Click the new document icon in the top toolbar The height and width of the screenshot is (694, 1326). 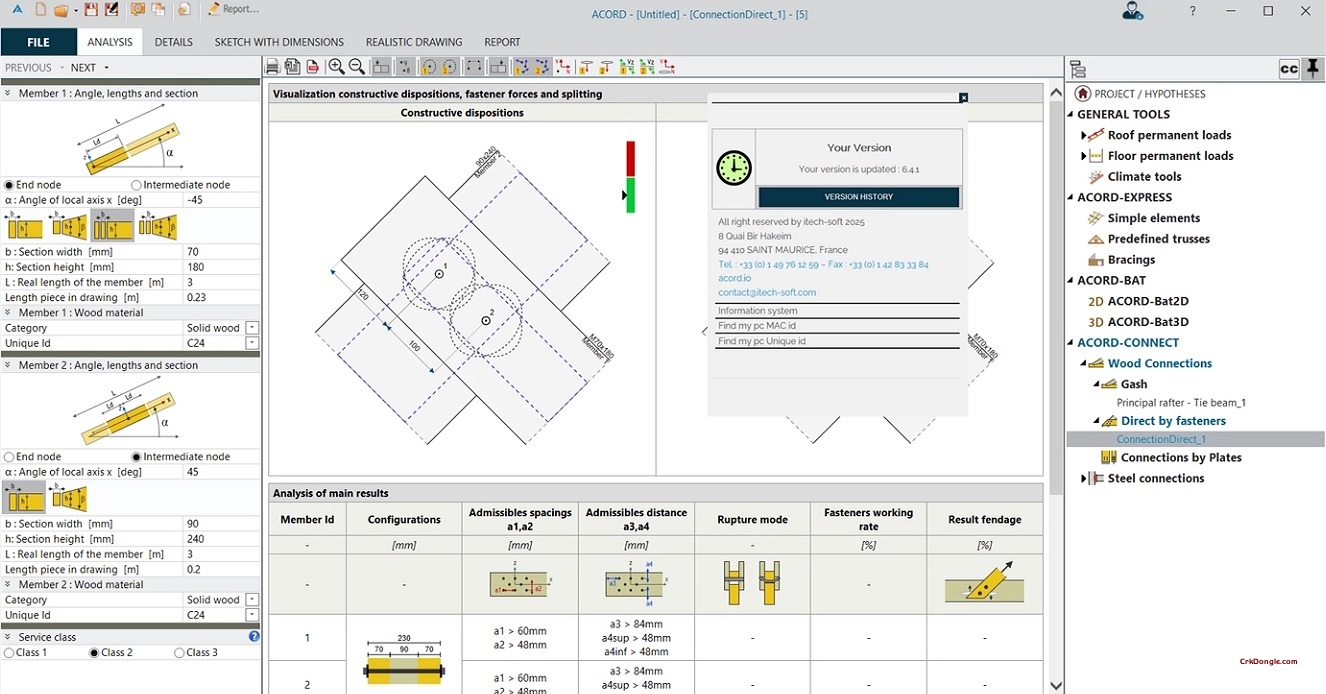pyautogui.click(x=41, y=10)
